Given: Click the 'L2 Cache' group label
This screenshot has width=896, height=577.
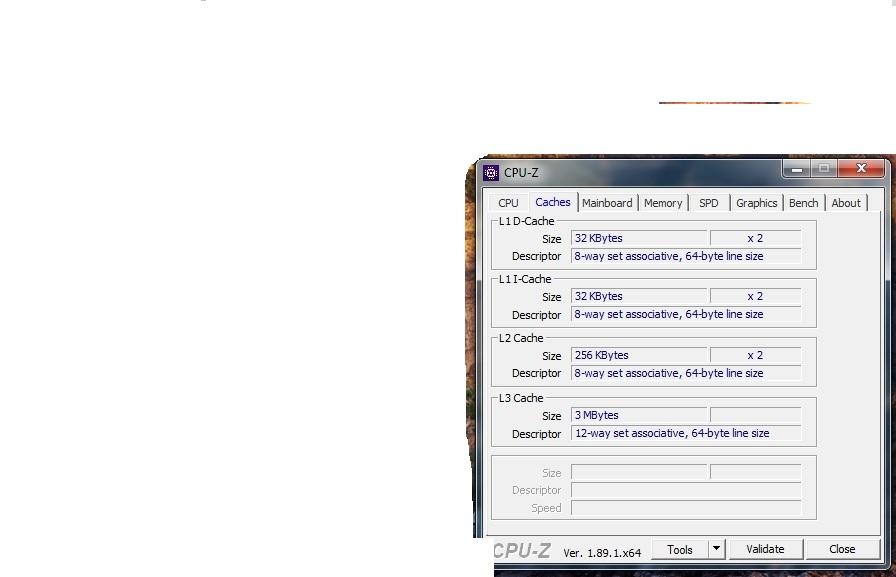Looking at the screenshot, I should (521, 338).
